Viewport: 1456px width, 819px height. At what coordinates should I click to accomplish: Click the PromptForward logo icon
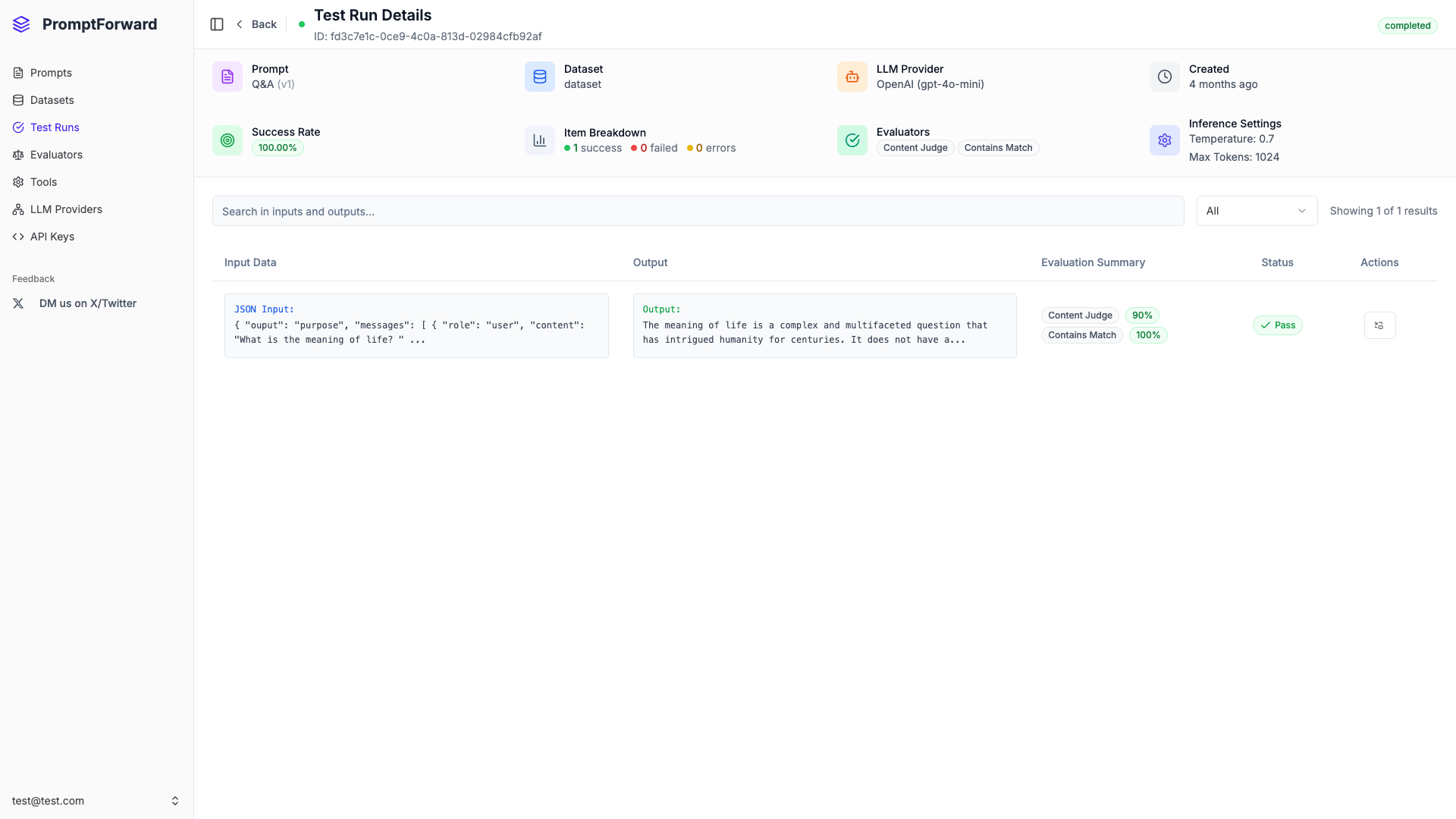click(x=20, y=24)
